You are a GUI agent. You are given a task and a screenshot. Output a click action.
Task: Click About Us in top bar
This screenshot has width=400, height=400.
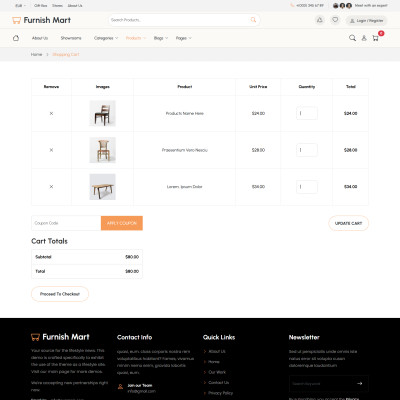click(x=75, y=6)
